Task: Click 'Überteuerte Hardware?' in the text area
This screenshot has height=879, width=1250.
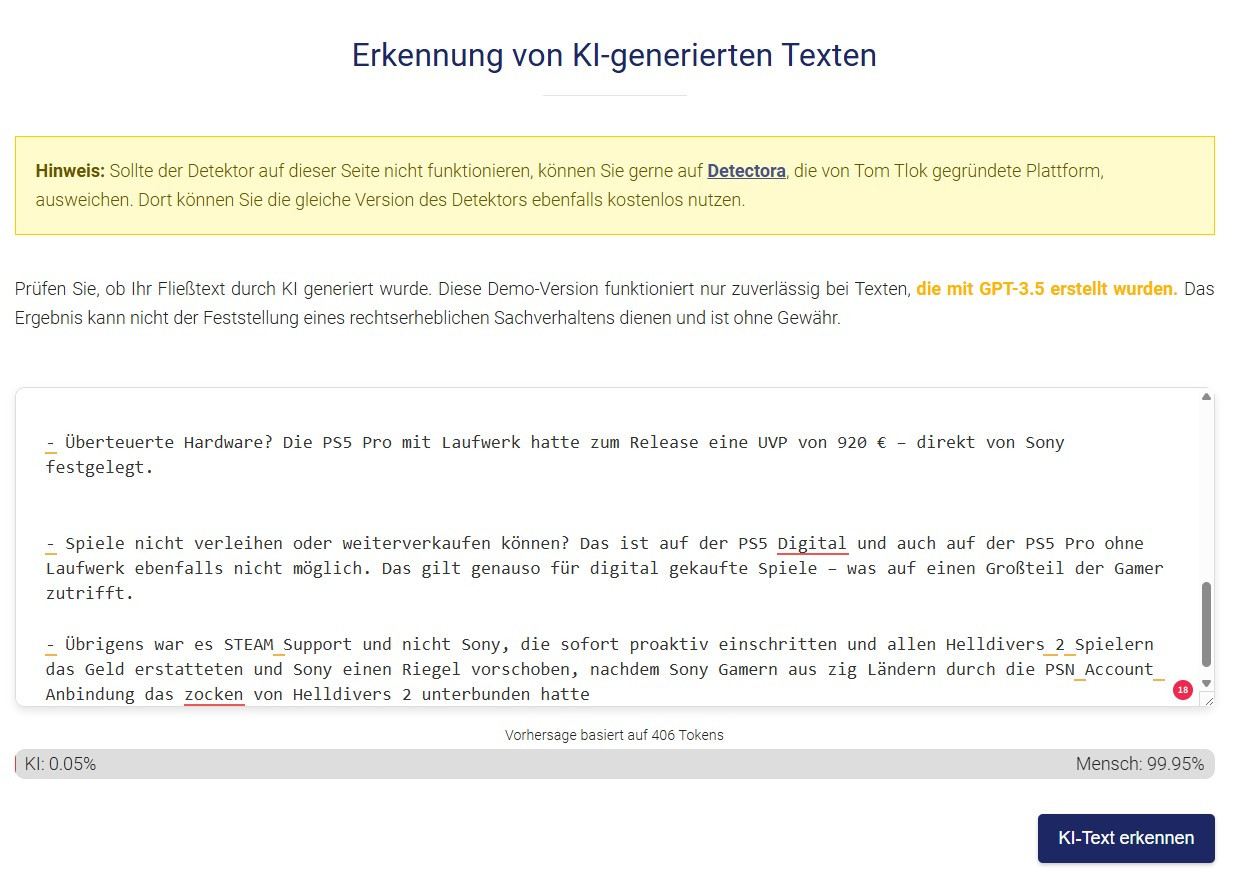Action: 169,442
